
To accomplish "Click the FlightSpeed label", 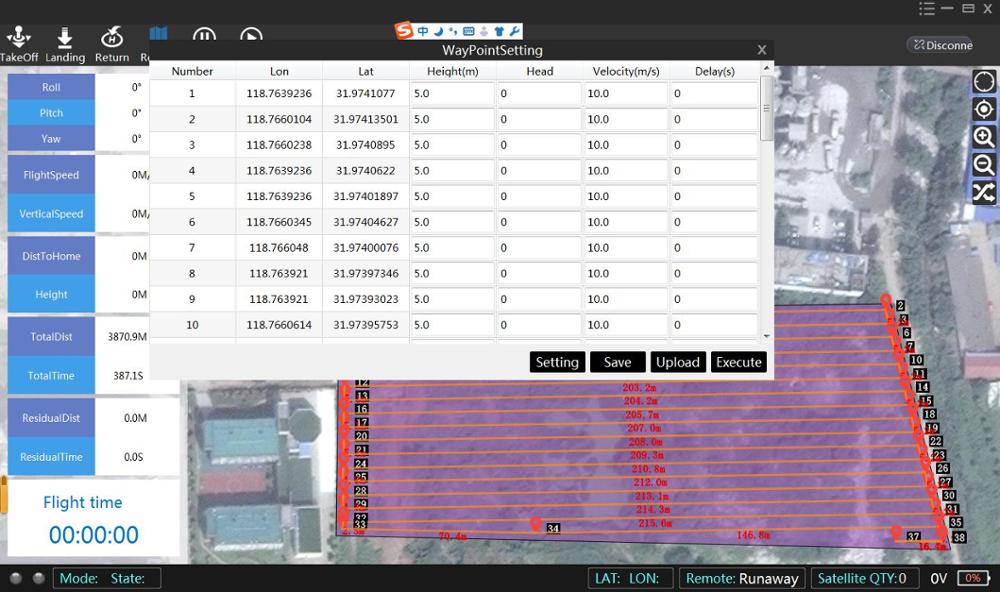I will pos(51,174).
